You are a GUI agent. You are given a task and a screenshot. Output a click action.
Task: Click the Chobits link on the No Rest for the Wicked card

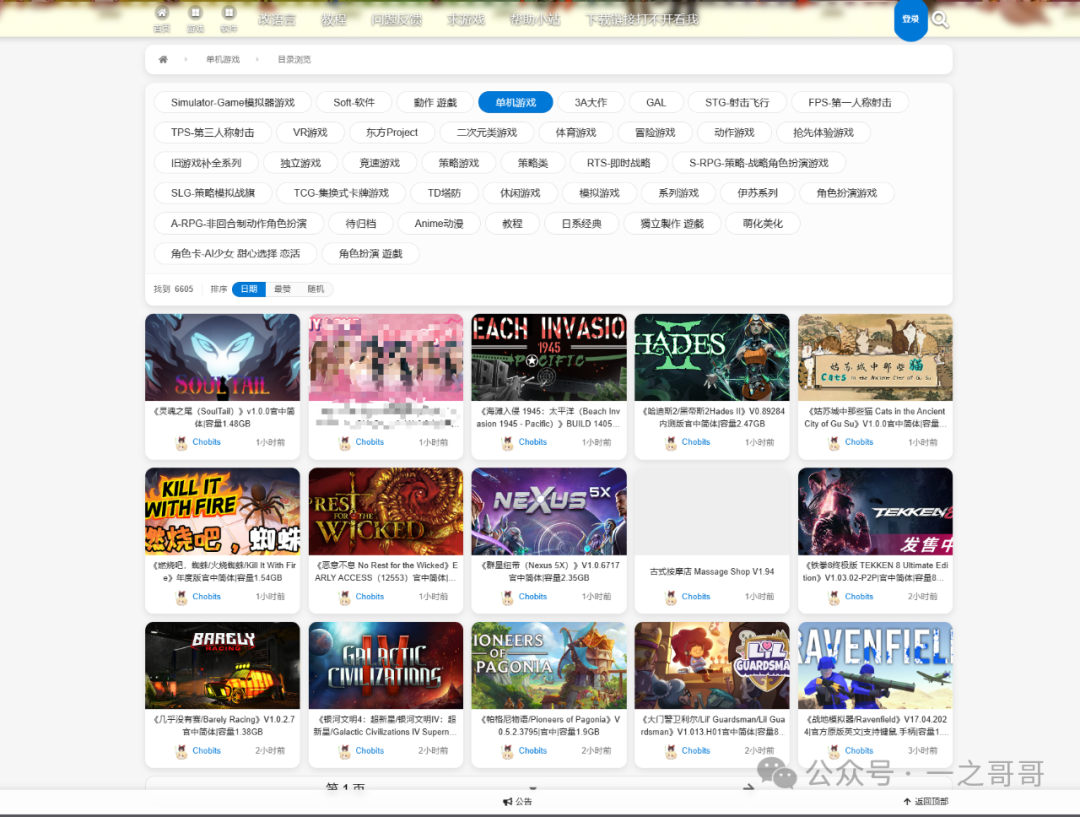[x=370, y=597]
